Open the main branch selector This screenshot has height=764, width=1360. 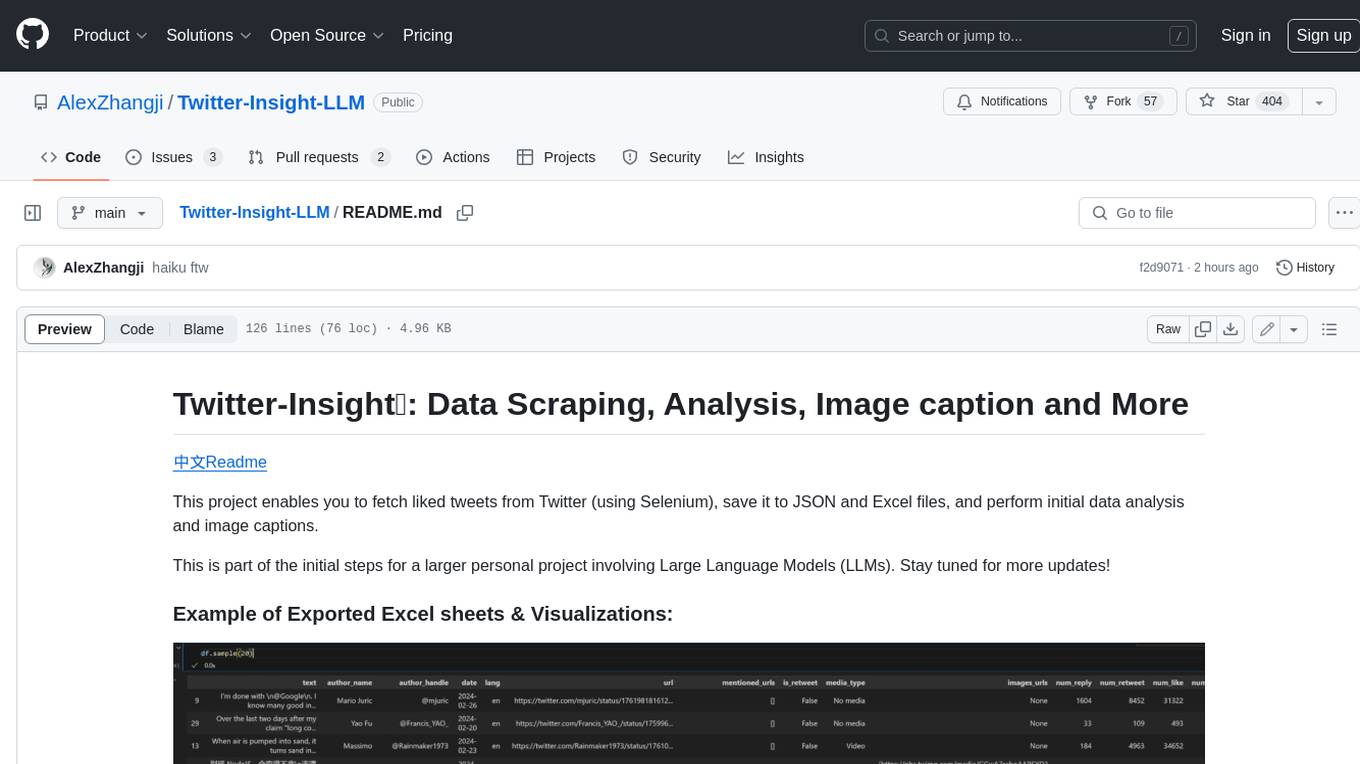(109, 213)
